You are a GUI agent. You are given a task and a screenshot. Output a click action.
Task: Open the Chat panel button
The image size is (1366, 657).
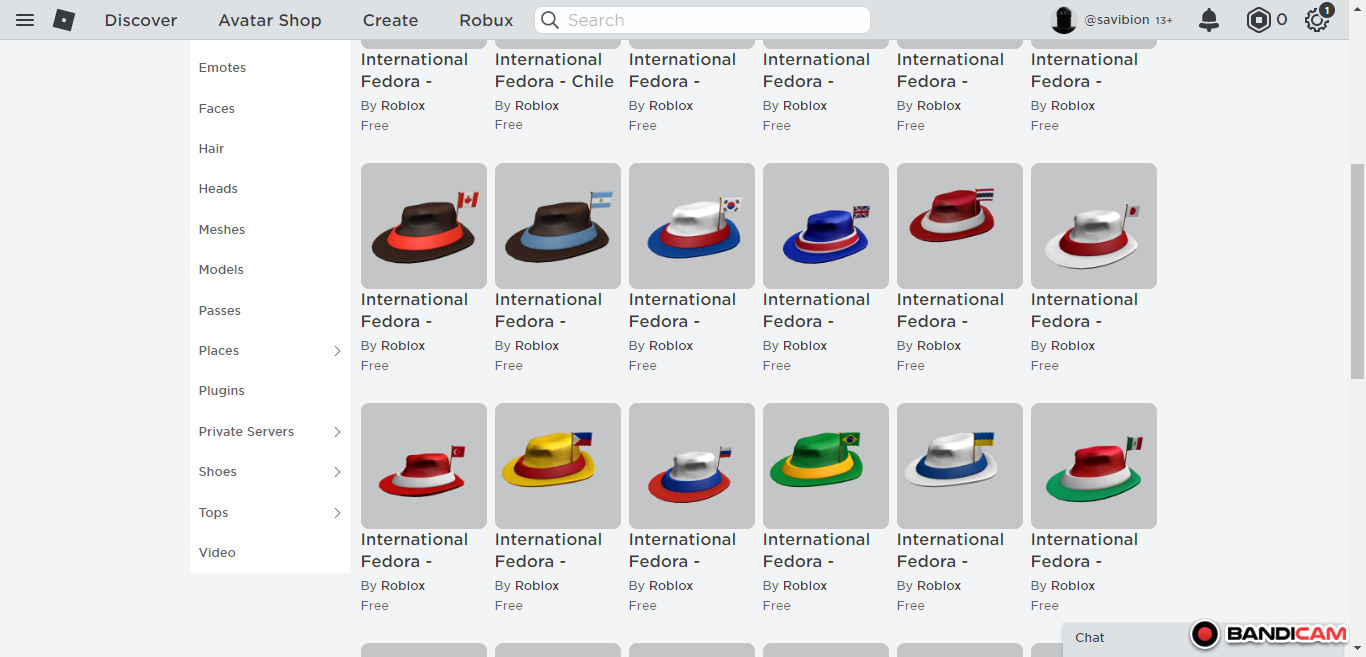pyautogui.click(x=1090, y=638)
